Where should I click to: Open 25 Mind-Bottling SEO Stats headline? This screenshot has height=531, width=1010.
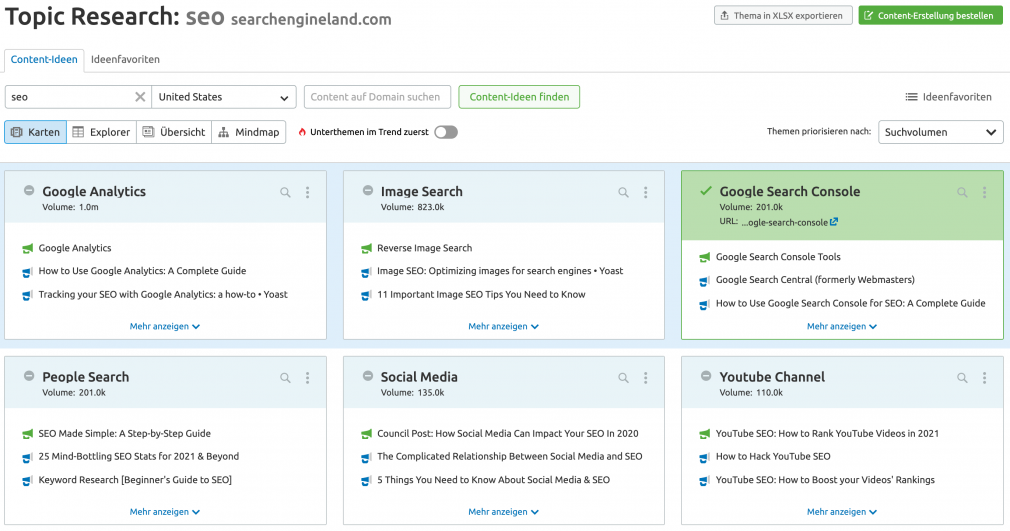[x=138, y=456]
